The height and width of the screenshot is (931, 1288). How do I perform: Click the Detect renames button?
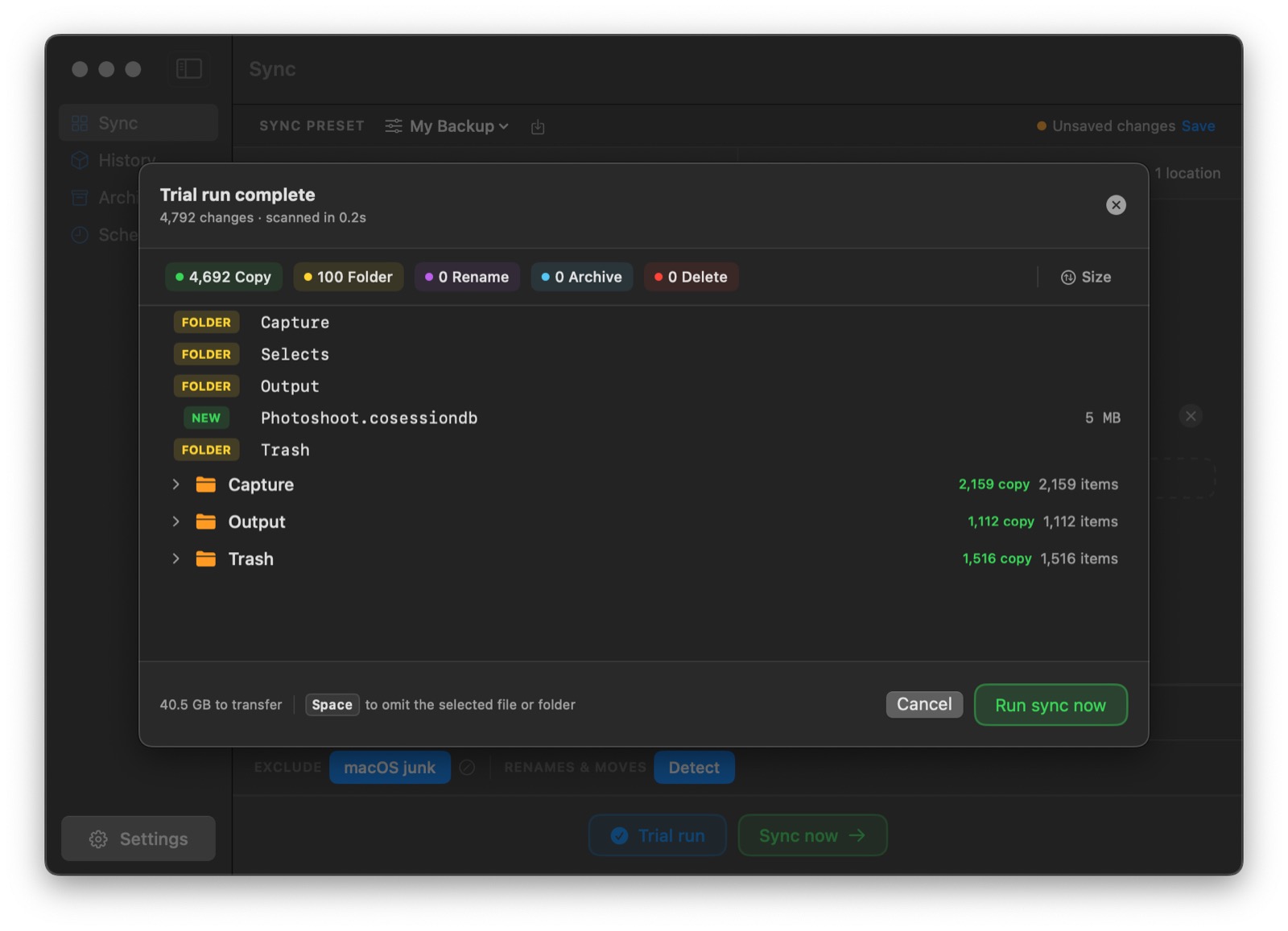694,768
